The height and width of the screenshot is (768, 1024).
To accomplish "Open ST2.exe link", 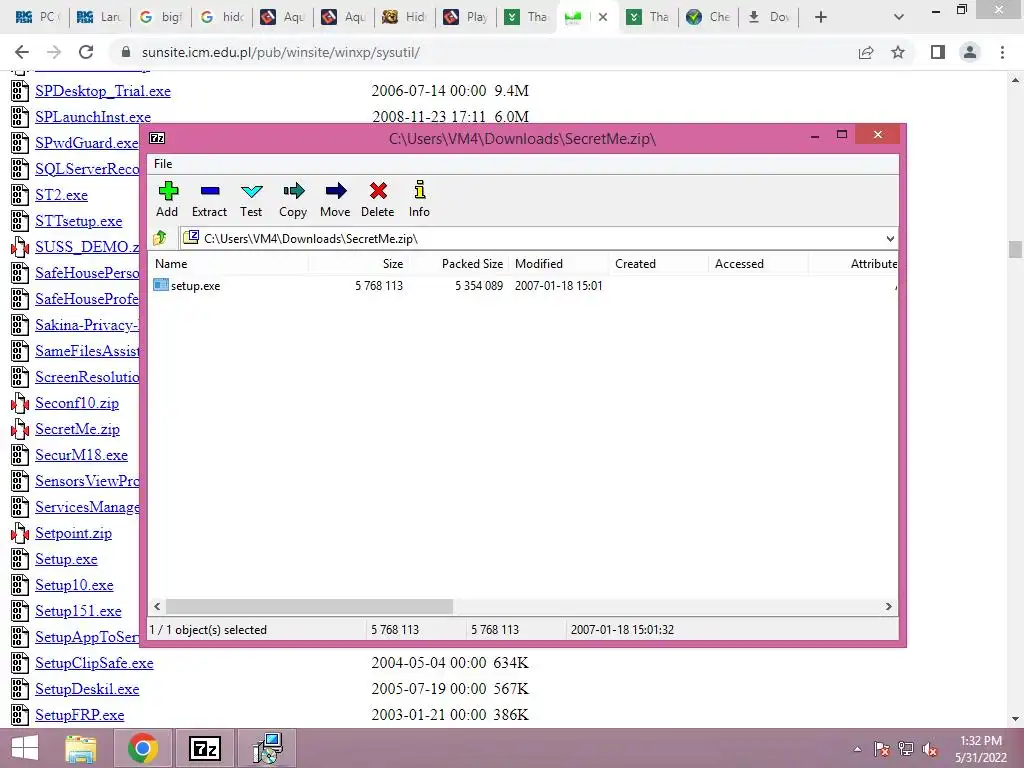I will click(x=61, y=195).
